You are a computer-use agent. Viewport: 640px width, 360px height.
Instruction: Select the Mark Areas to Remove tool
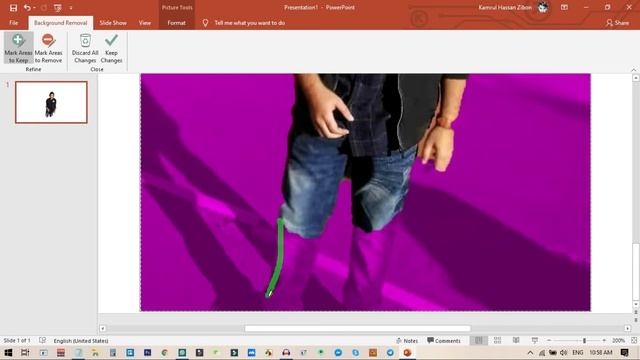(48, 48)
